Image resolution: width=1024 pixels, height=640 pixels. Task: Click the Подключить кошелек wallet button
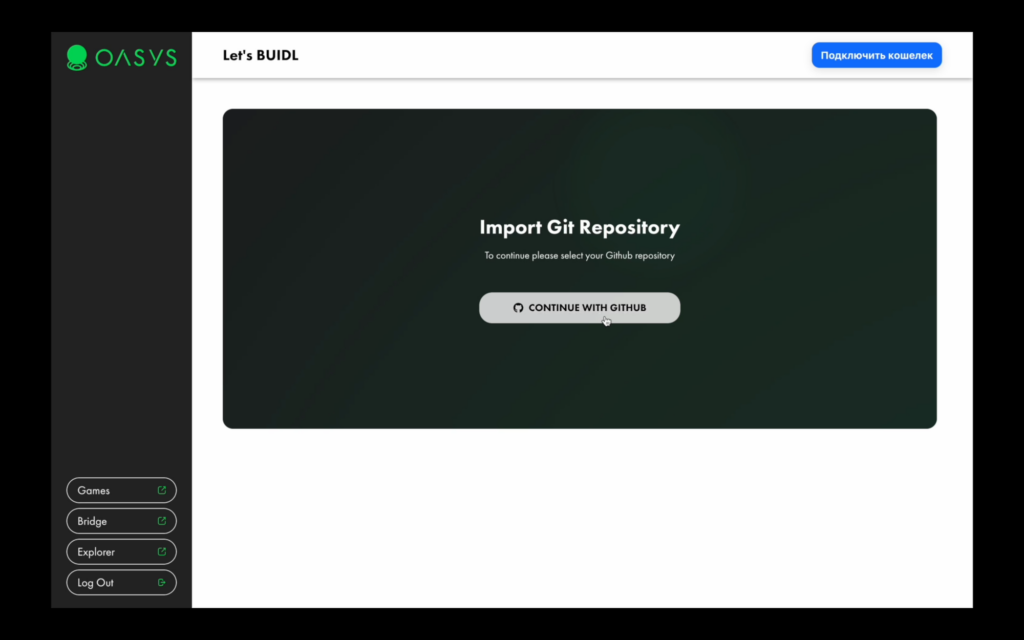pos(876,56)
